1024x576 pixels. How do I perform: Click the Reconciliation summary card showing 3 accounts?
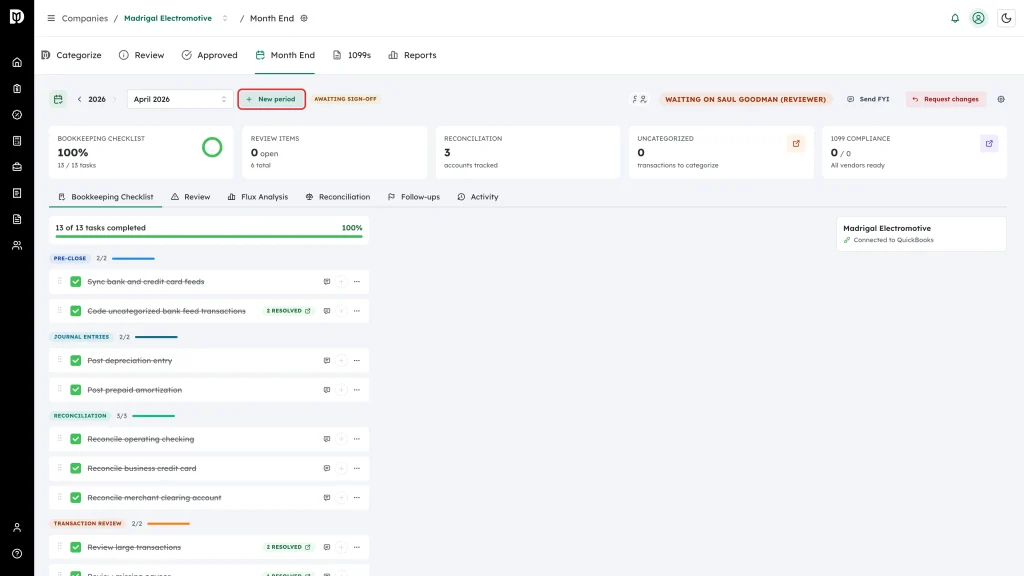528,152
